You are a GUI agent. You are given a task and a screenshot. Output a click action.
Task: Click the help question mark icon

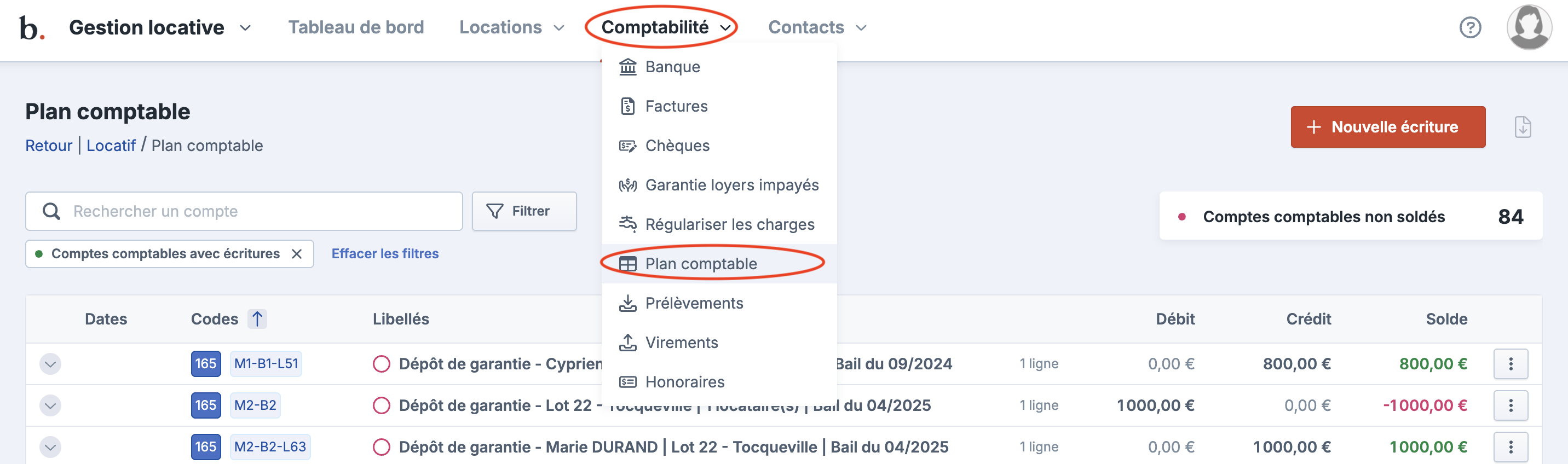click(x=1470, y=27)
